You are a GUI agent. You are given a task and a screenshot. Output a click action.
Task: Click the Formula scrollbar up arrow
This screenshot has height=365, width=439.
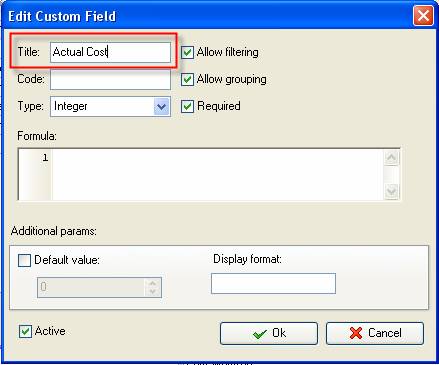tap(391, 158)
